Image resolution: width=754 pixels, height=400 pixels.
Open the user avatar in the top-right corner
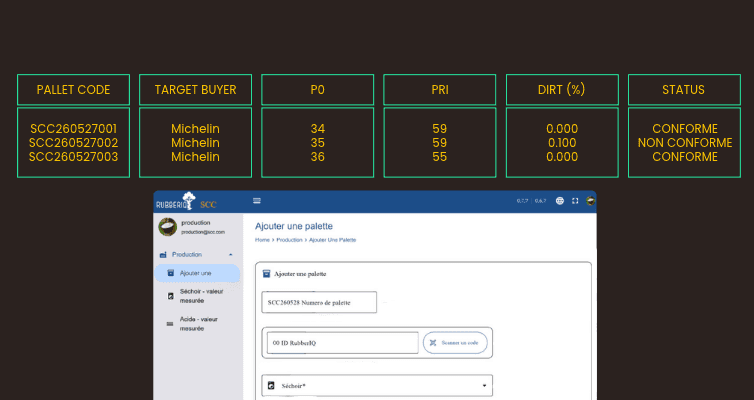(591, 201)
